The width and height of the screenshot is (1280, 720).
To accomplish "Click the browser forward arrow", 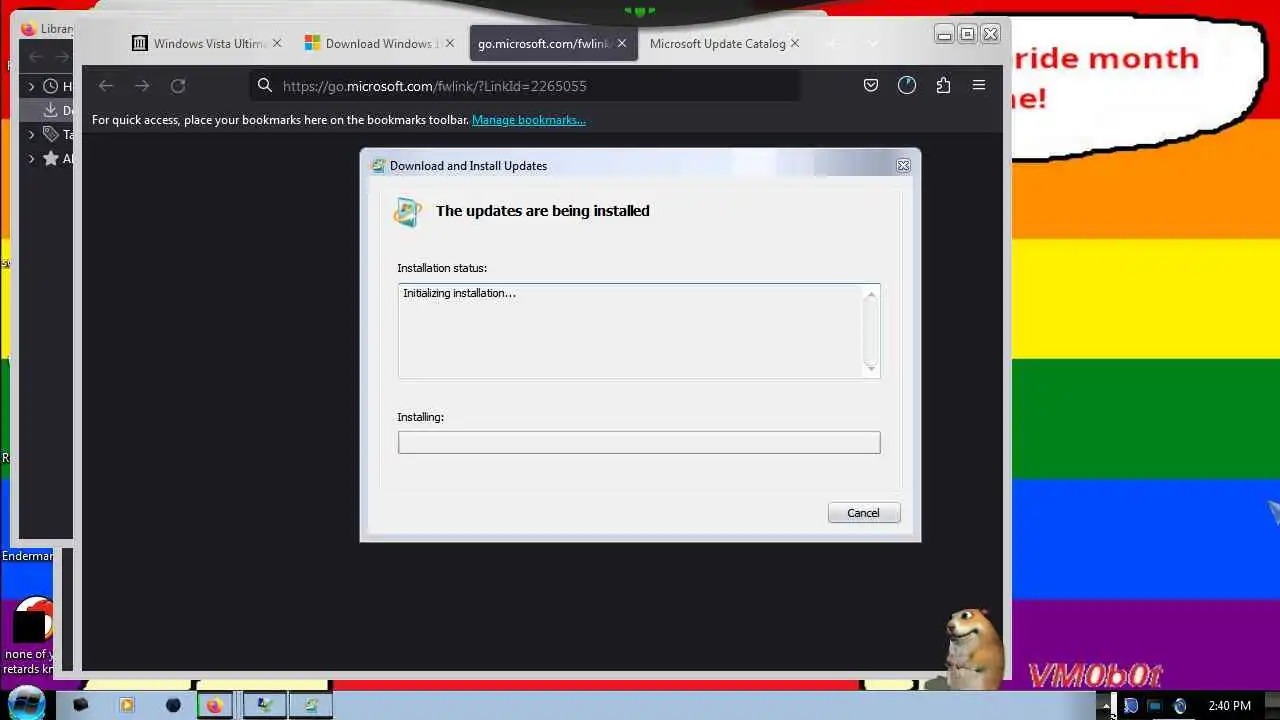I will point(142,86).
